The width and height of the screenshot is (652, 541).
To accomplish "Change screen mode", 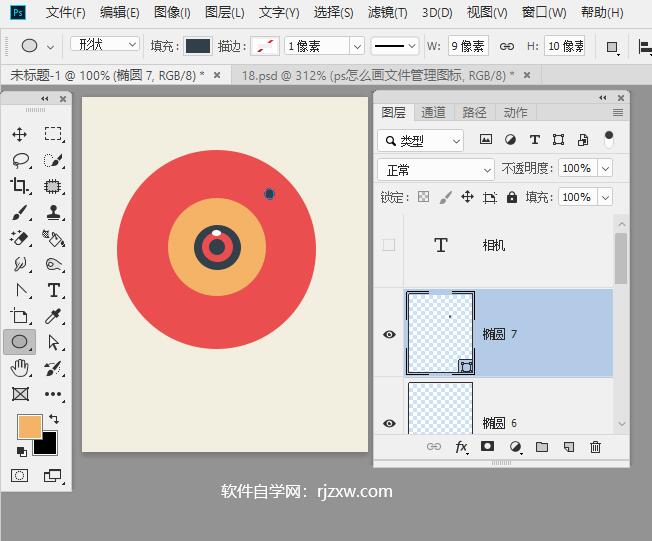I will pyautogui.click(x=52, y=475).
